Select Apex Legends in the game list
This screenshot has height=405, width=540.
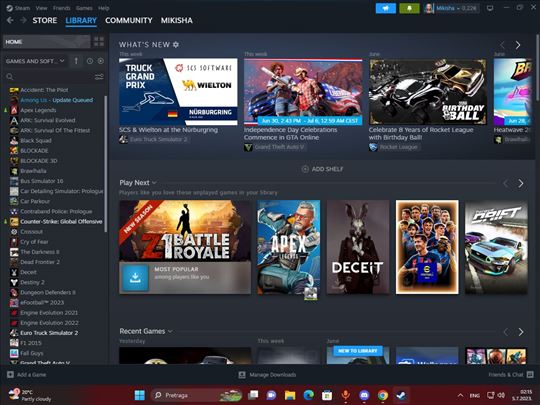[38, 110]
